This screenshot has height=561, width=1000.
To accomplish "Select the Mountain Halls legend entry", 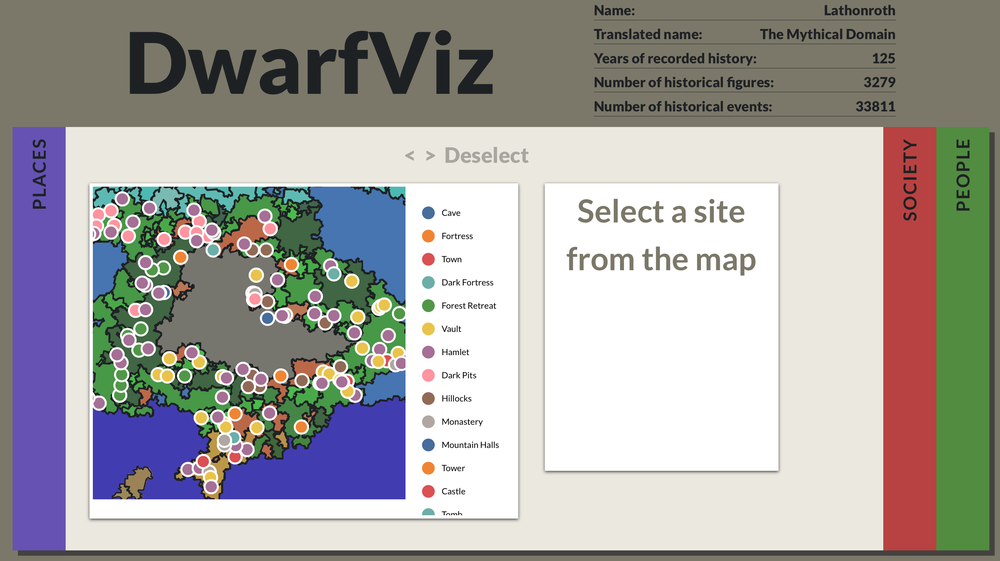I will pyautogui.click(x=469, y=445).
